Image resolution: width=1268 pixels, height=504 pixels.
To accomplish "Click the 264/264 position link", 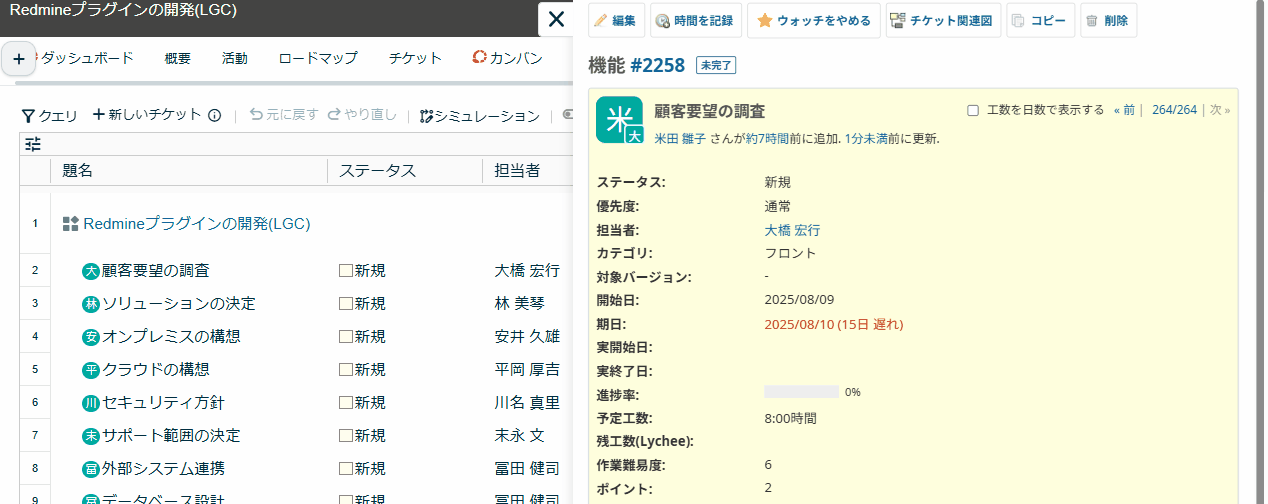I will (1174, 110).
